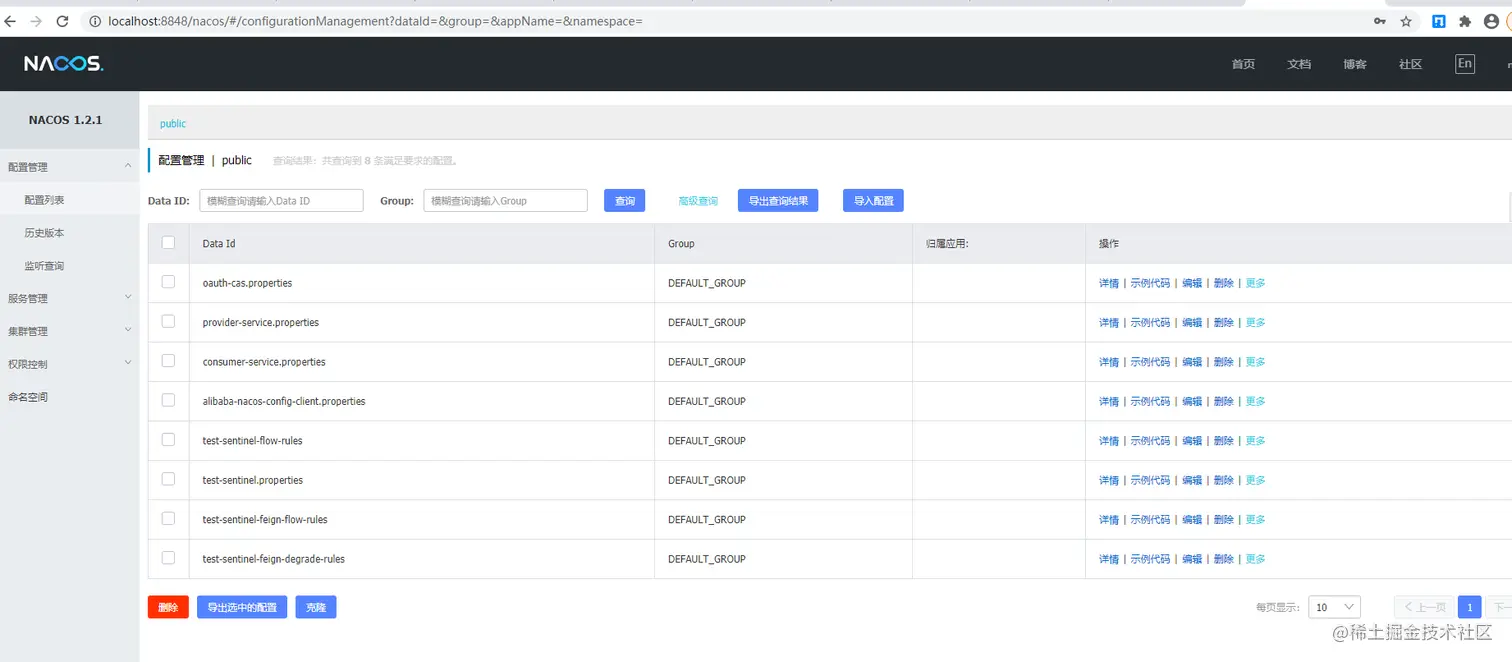Viewport: 1512px width, 662px height.
Task: Click the Data Id column header
Action: (219, 243)
